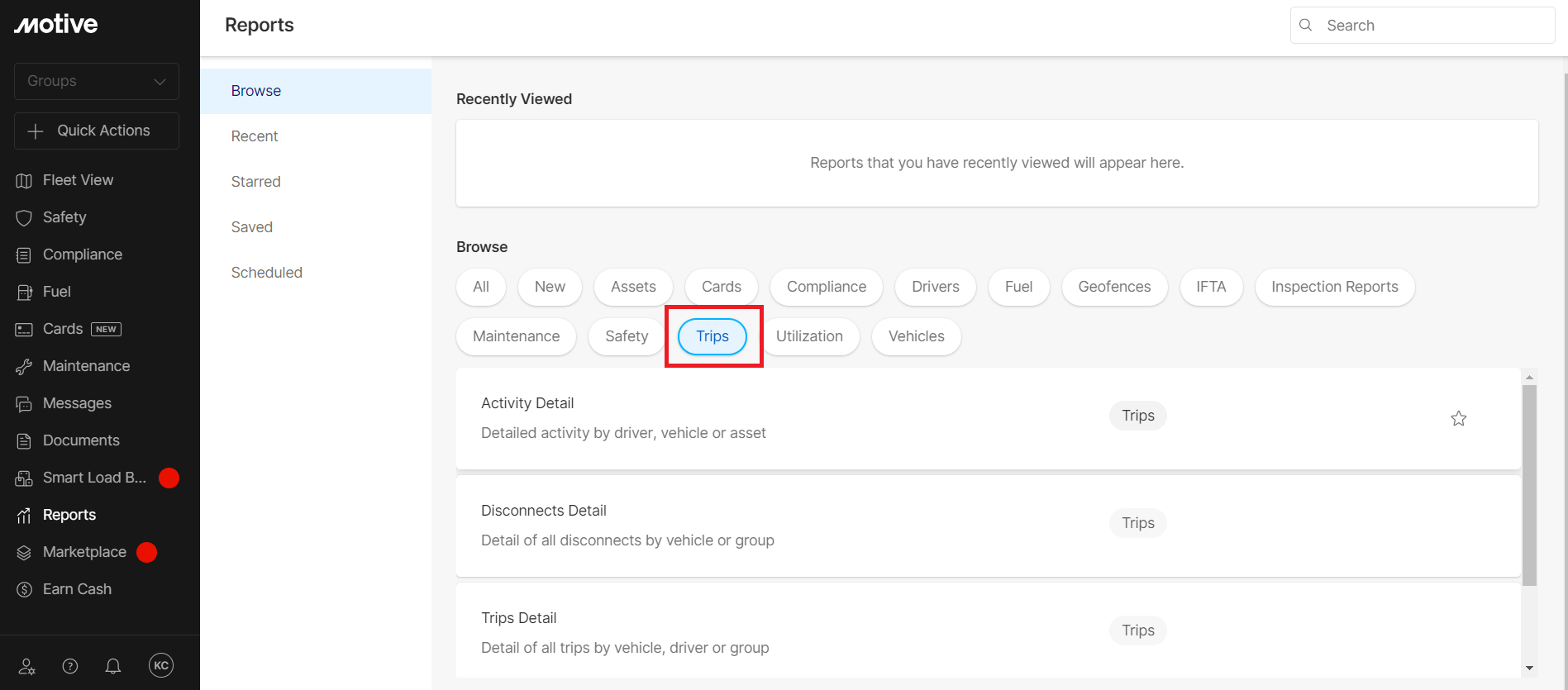Click the Messages chat icon
Viewport: 1568px width, 690px height.
[x=24, y=404]
